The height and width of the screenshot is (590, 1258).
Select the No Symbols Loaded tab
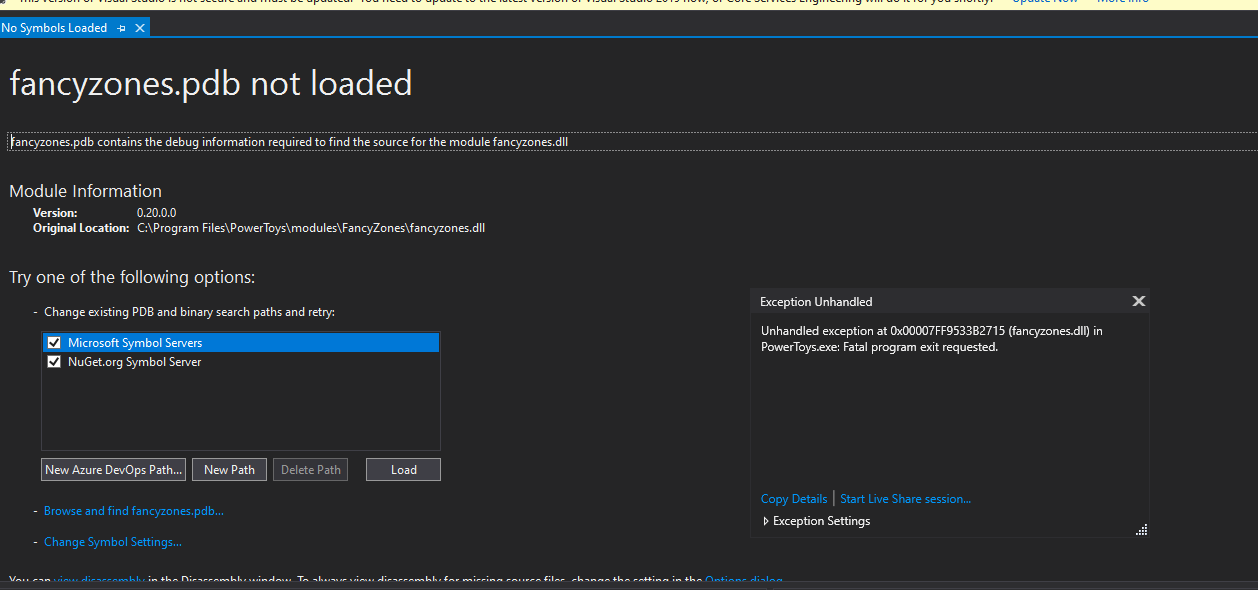click(54, 28)
